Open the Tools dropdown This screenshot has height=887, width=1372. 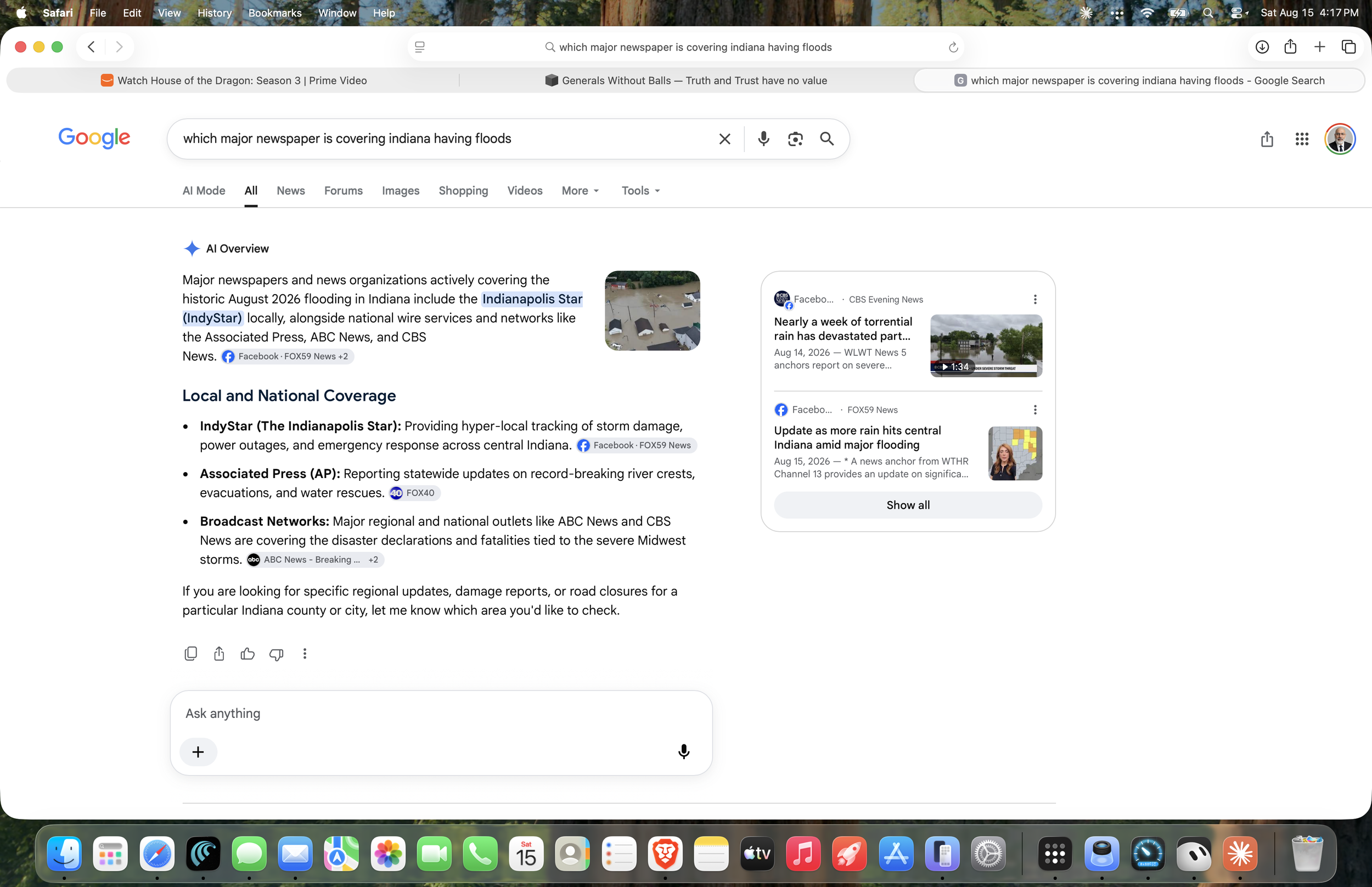641,190
